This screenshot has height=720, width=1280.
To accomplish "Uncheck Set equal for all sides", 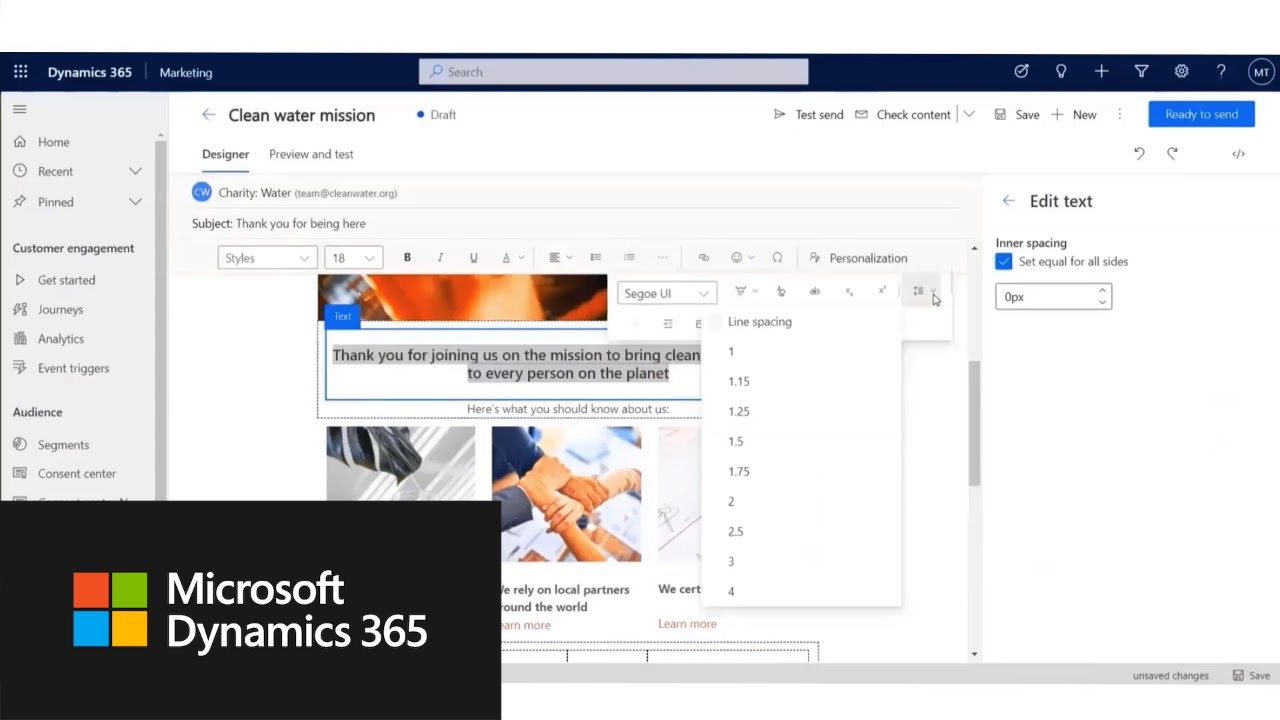I will coord(1004,262).
